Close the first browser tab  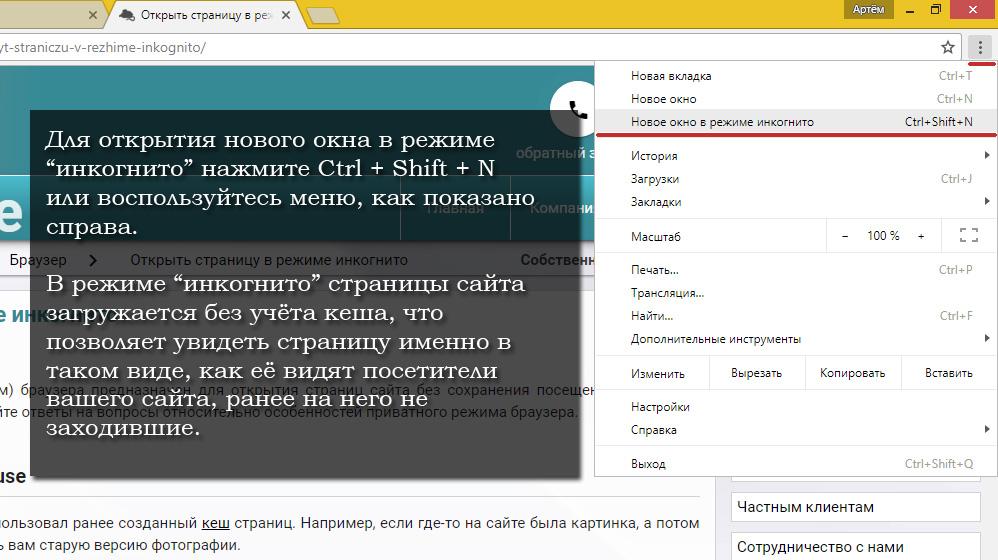[x=93, y=15]
